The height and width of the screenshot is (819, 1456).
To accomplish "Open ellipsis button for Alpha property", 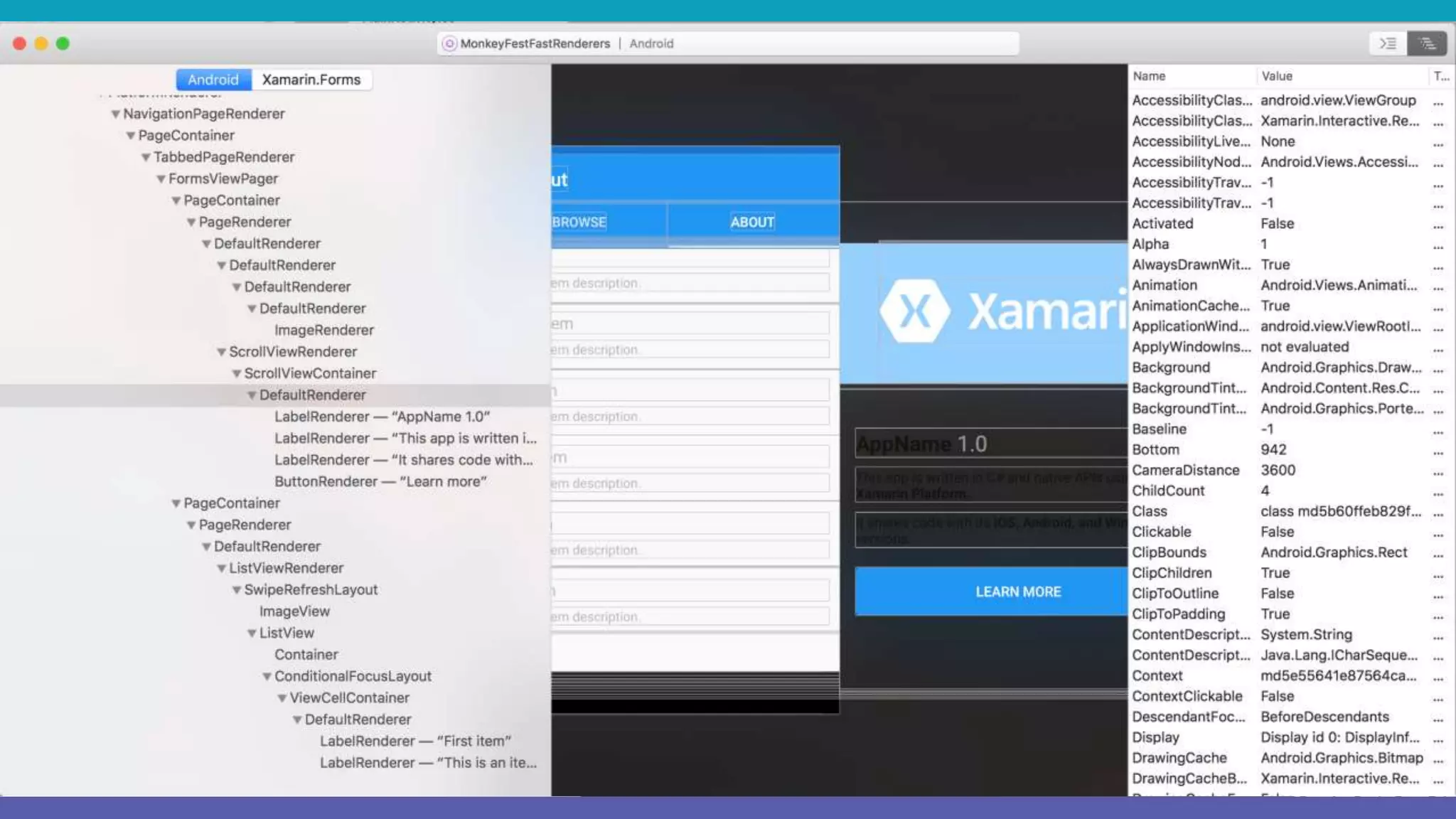I will coord(1438,245).
